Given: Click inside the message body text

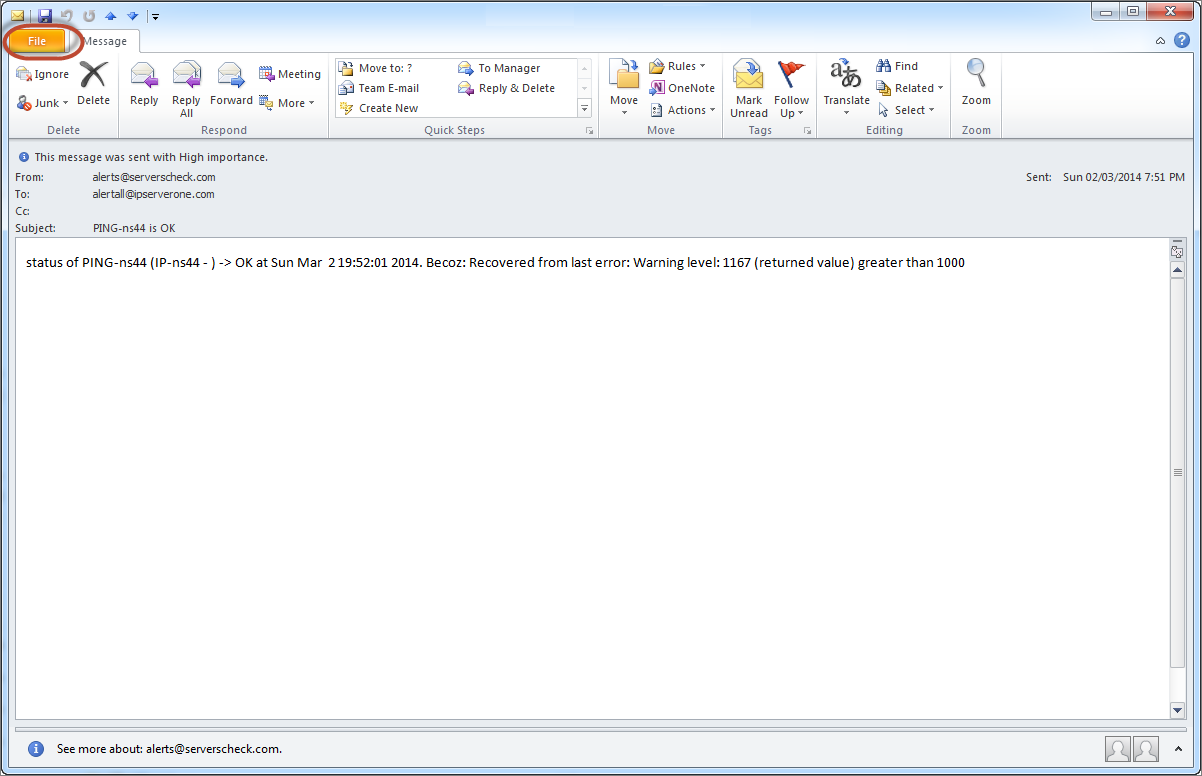Looking at the screenshot, I should [495, 263].
